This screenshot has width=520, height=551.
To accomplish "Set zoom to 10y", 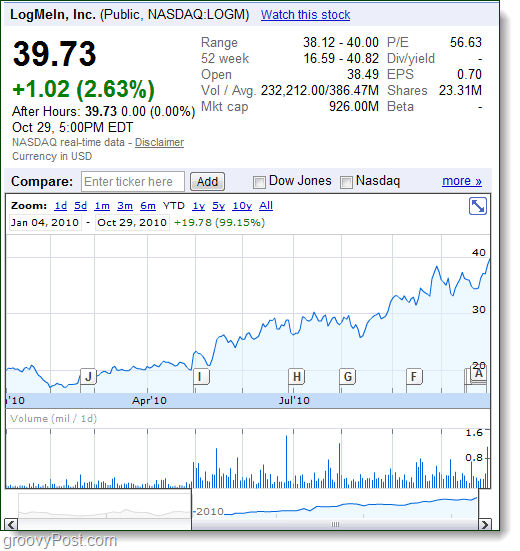I will [x=242, y=206].
